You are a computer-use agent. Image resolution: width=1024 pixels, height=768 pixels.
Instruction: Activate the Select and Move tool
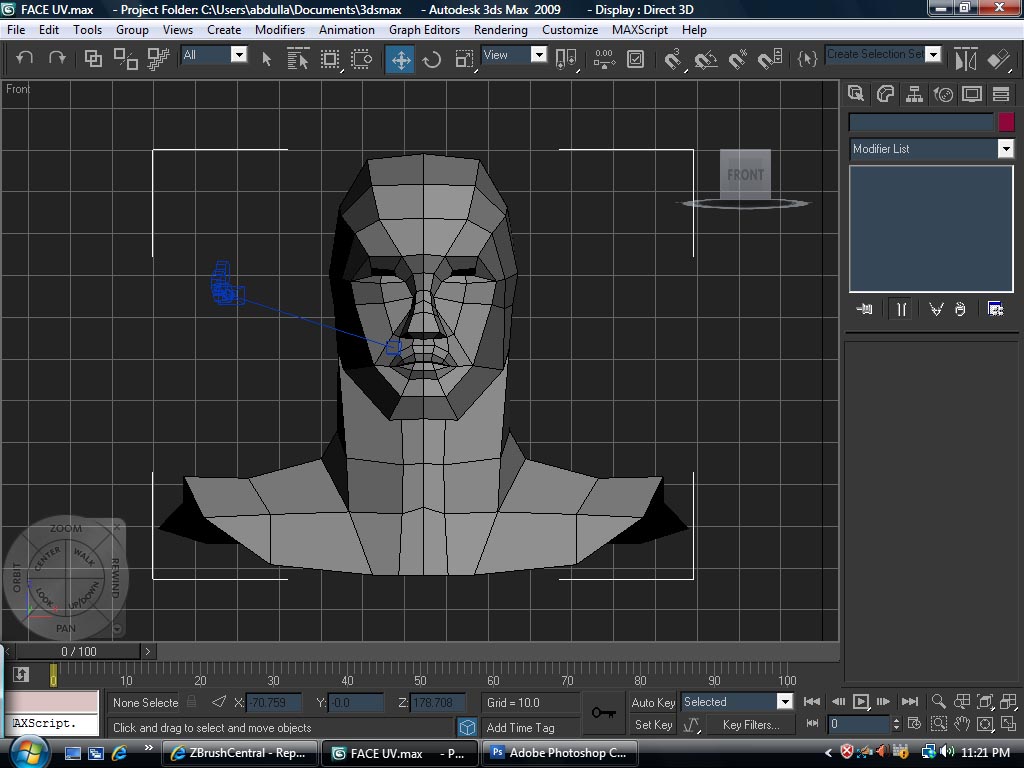pos(400,59)
